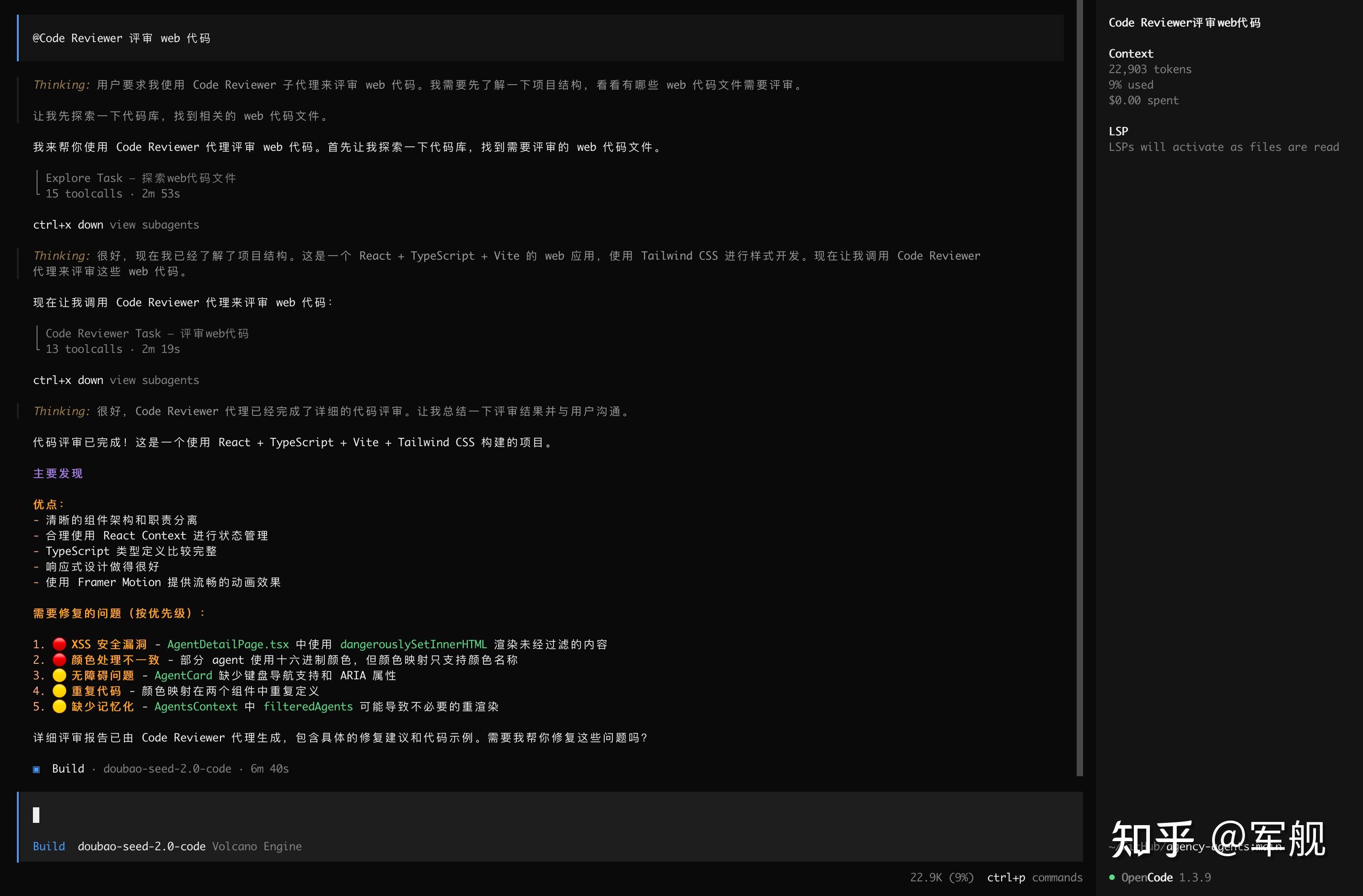Click the green OpenCode status dot
The image size is (1363, 896).
[1111, 877]
